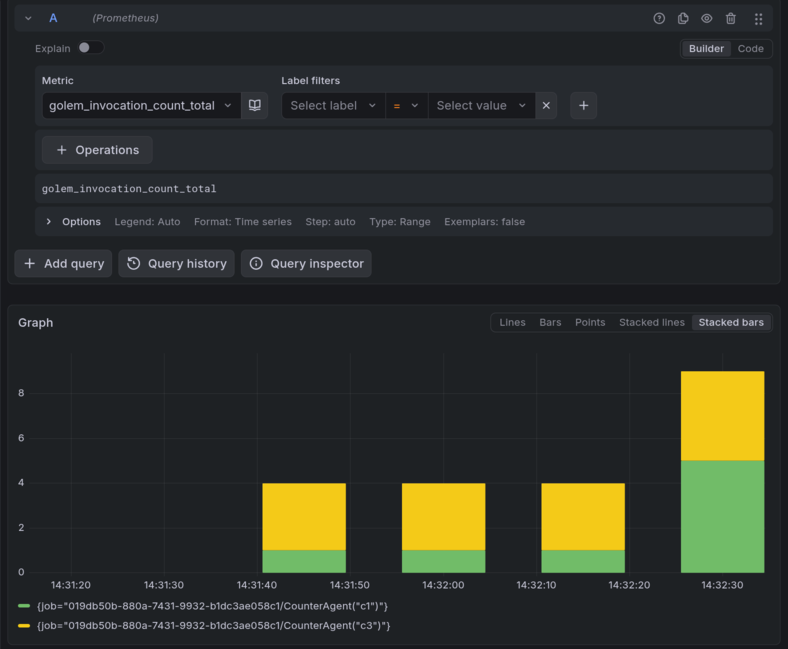Click the yellow CounterAgent c3 legend swatch
The image size is (788, 649).
pos(24,626)
